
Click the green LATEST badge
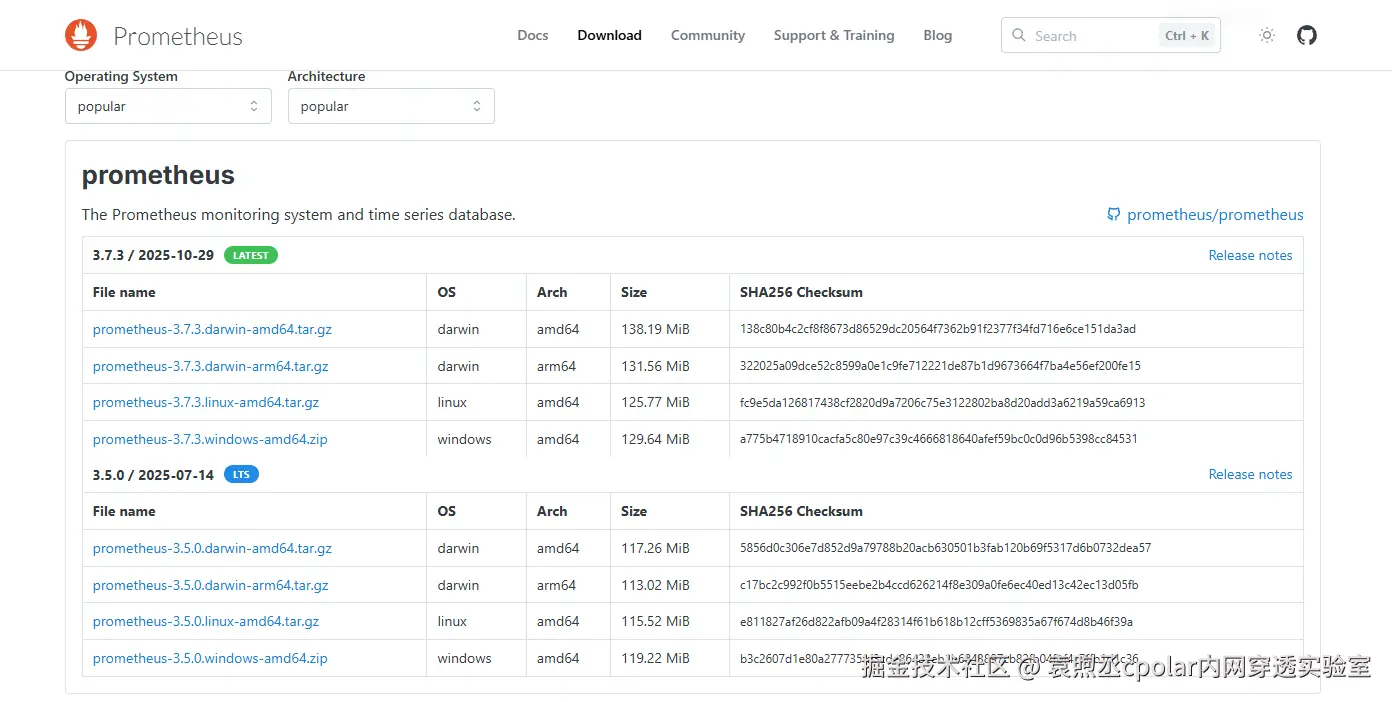(251, 255)
